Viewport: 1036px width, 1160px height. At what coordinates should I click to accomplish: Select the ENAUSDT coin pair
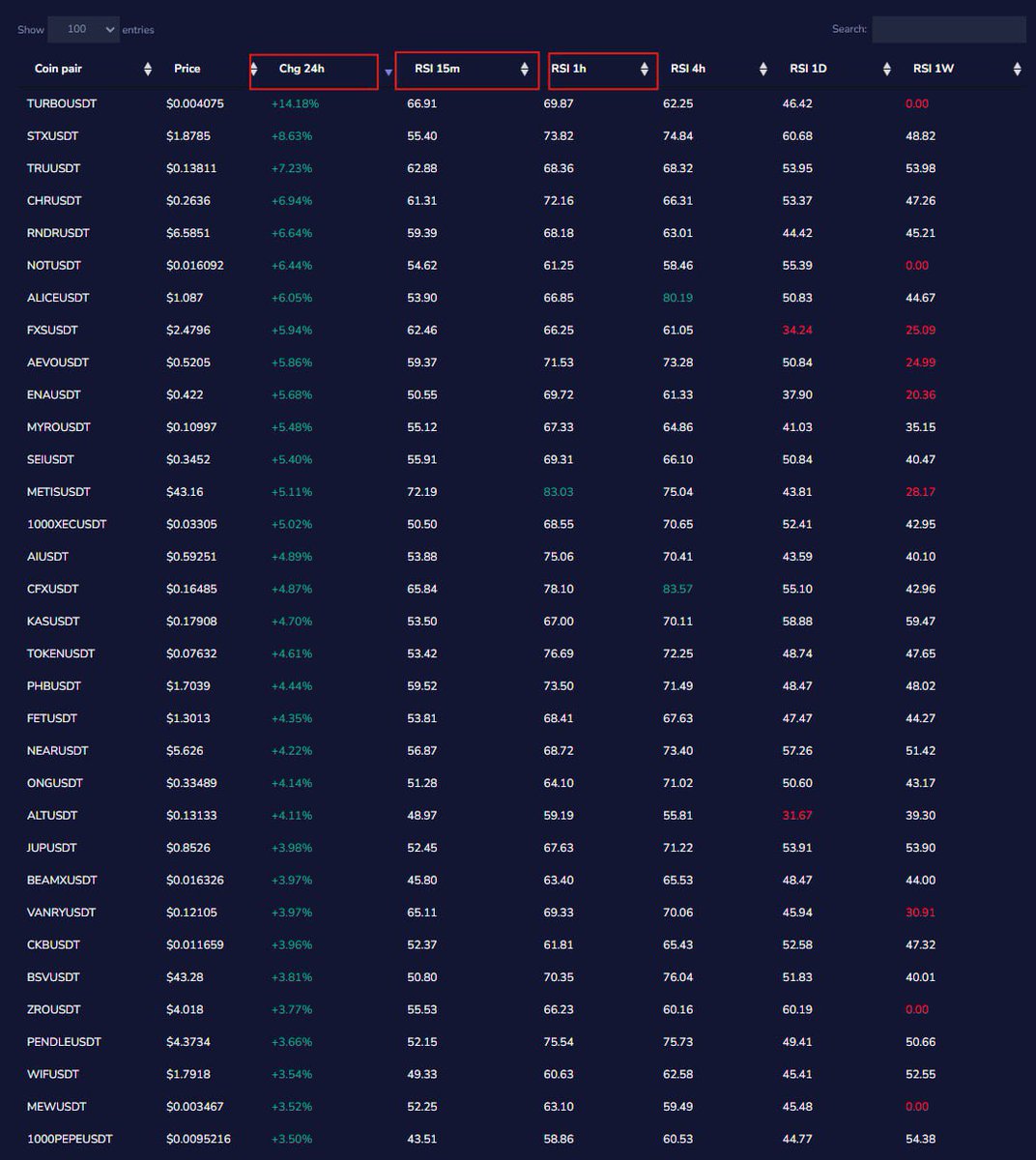tap(54, 394)
